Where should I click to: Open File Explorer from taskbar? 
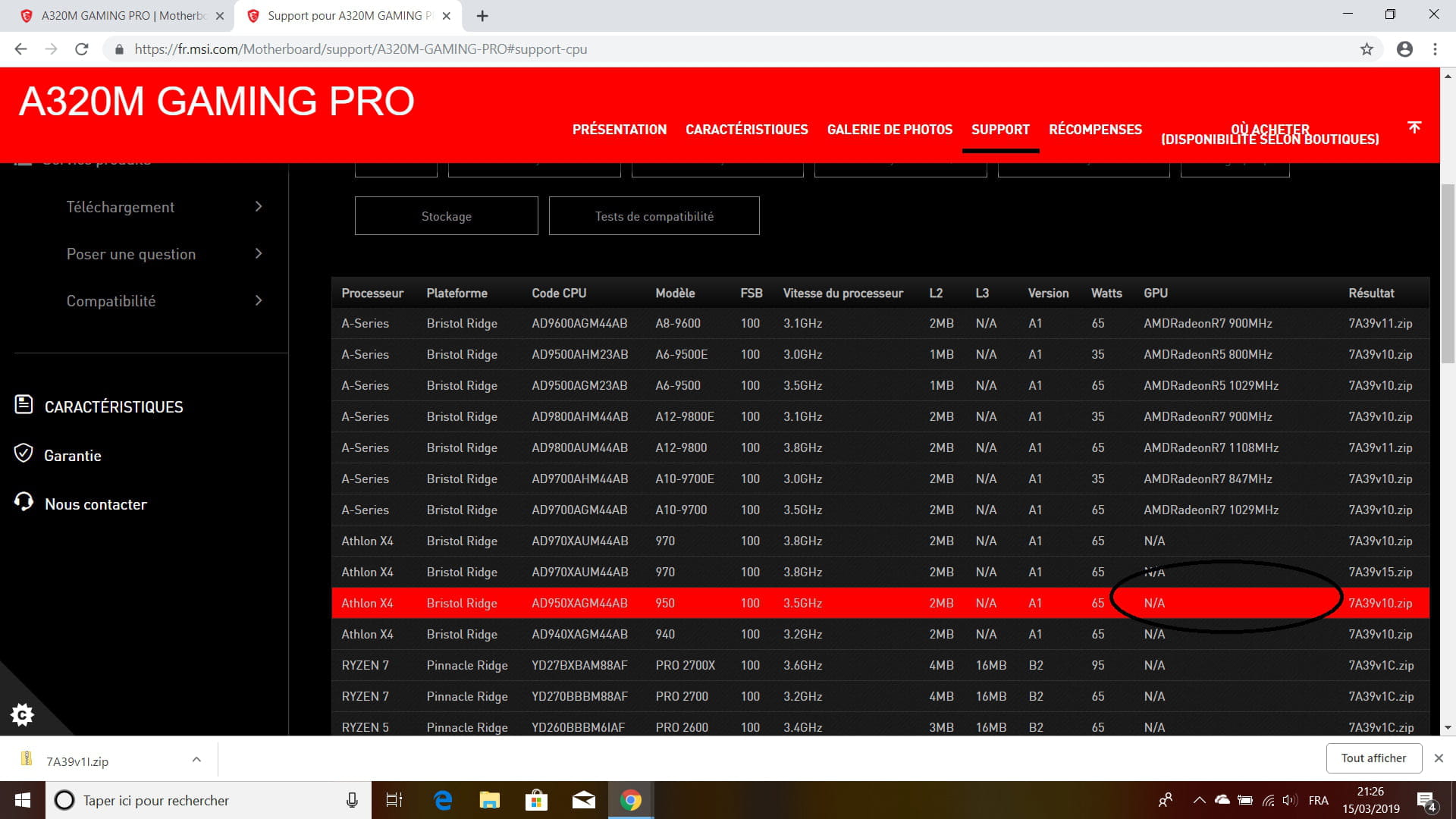[x=489, y=800]
